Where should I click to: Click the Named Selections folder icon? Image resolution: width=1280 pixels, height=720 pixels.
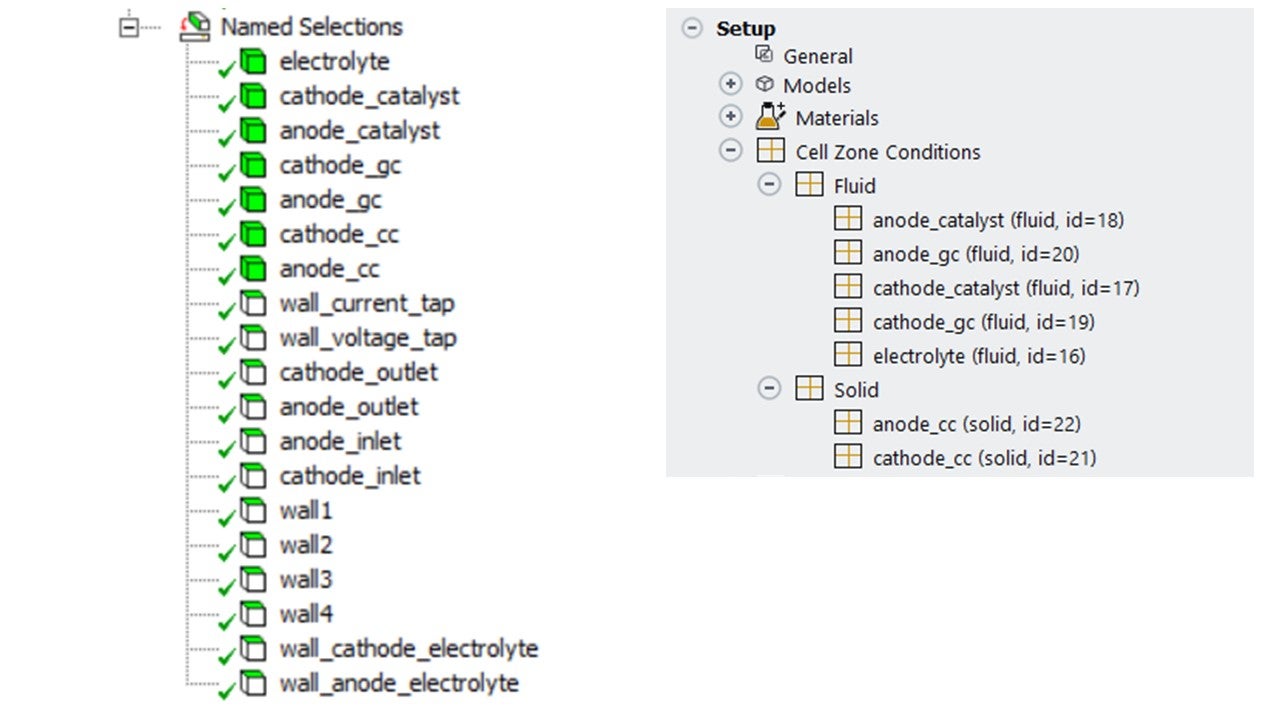[x=194, y=27]
